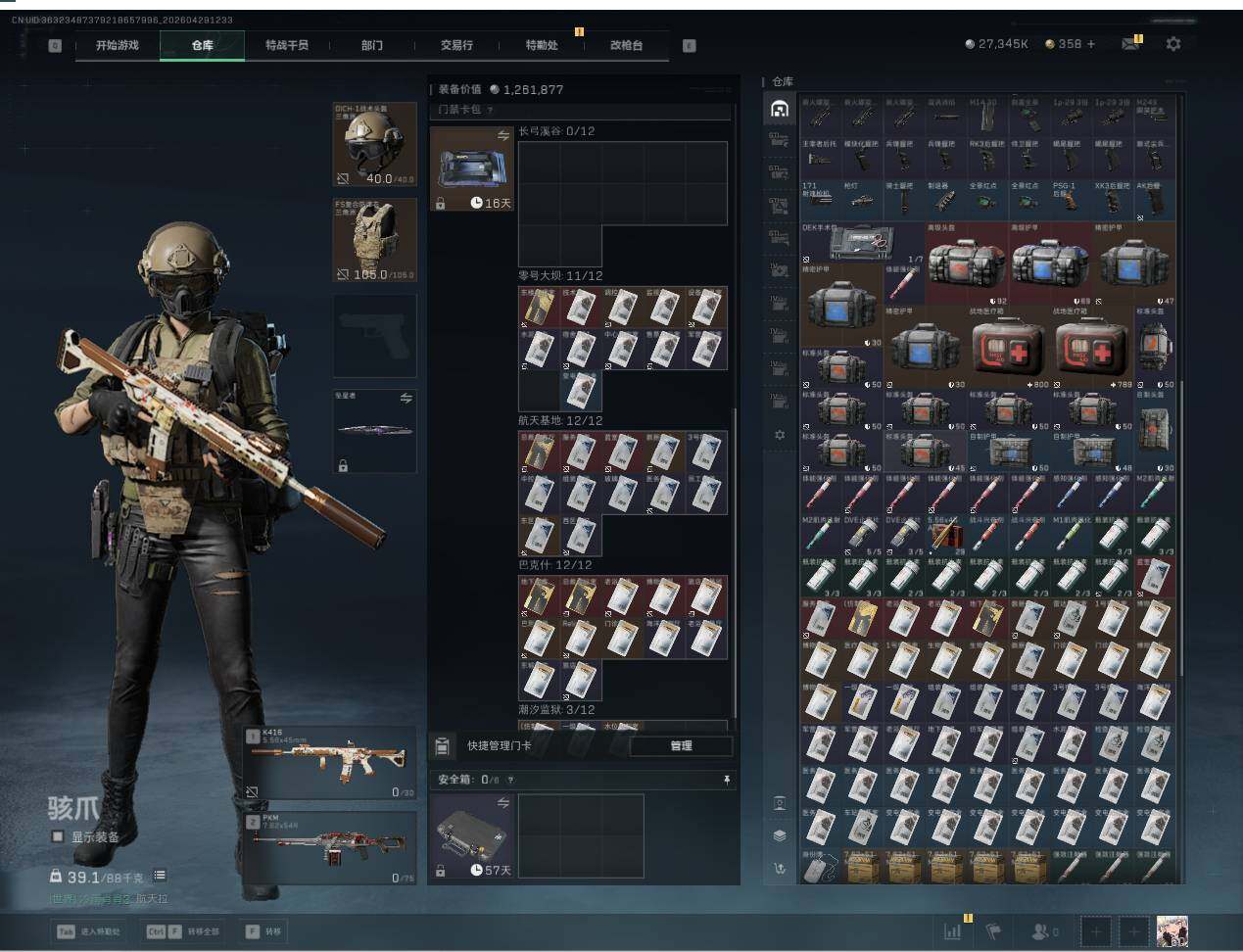
Task: Open the 开始游戏 tab
Action: point(118,45)
